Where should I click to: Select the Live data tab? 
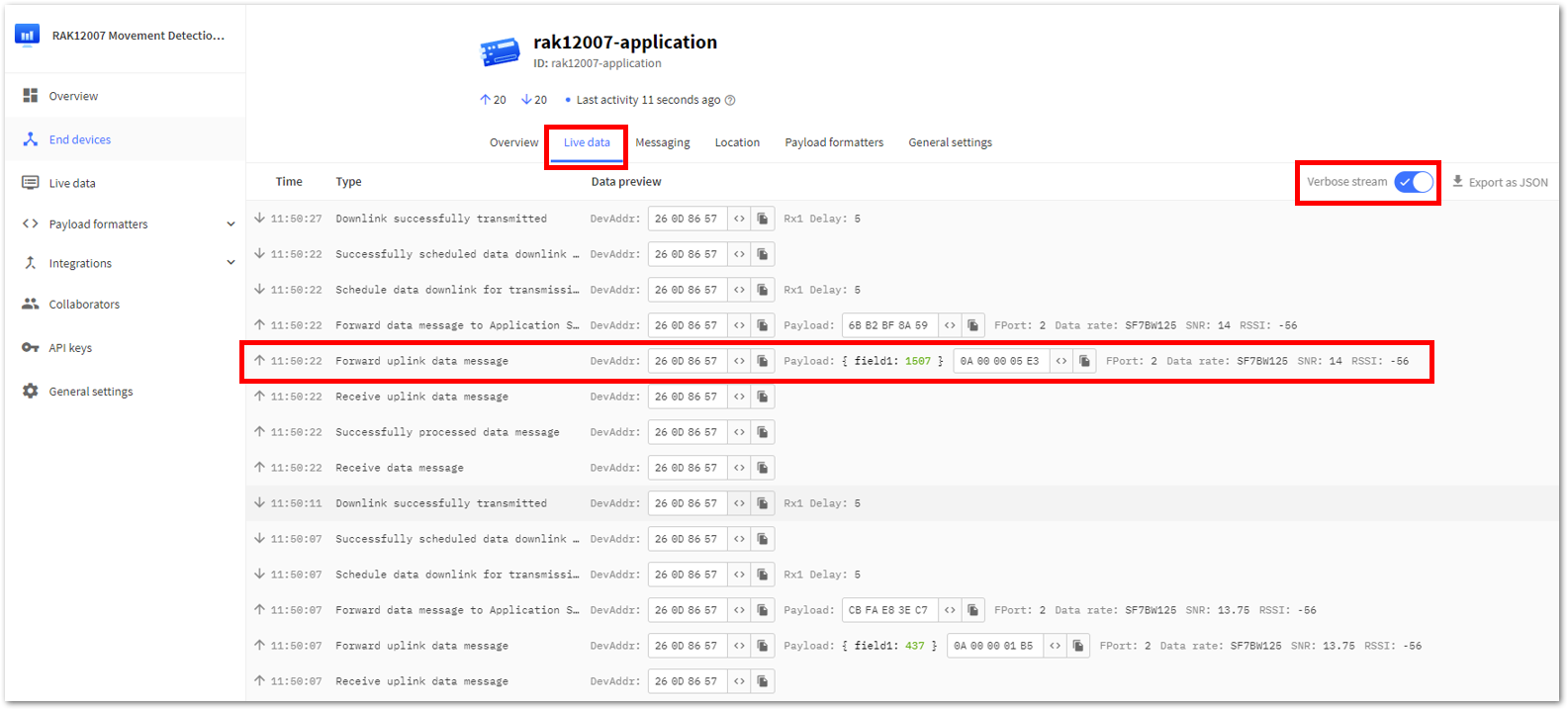pyautogui.click(x=587, y=142)
